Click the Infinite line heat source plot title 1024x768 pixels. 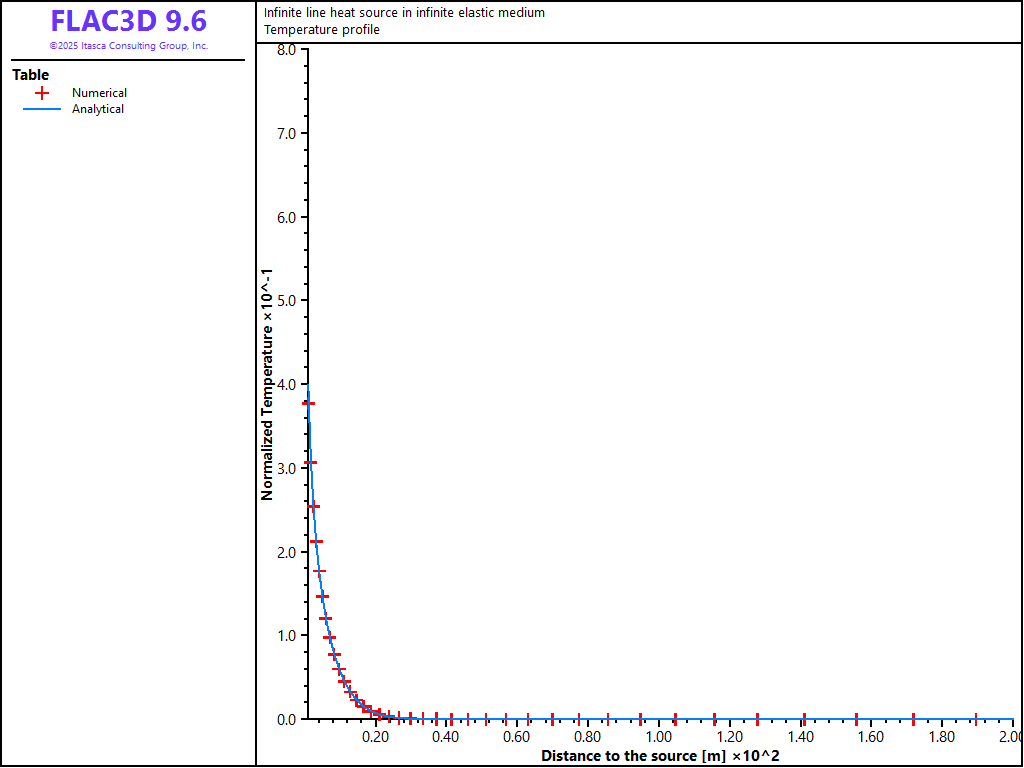pyautogui.click(x=404, y=13)
